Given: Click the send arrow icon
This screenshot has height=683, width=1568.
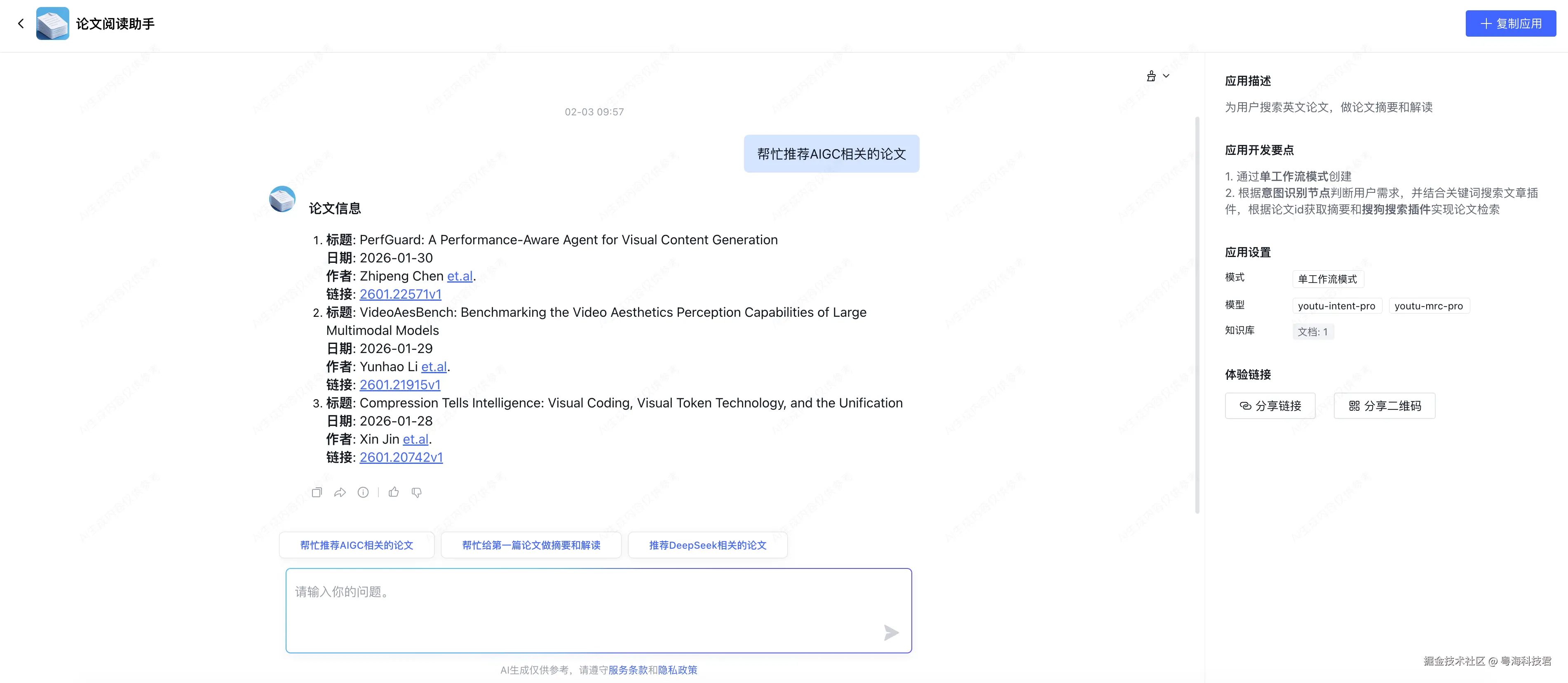Looking at the screenshot, I should pos(890,632).
